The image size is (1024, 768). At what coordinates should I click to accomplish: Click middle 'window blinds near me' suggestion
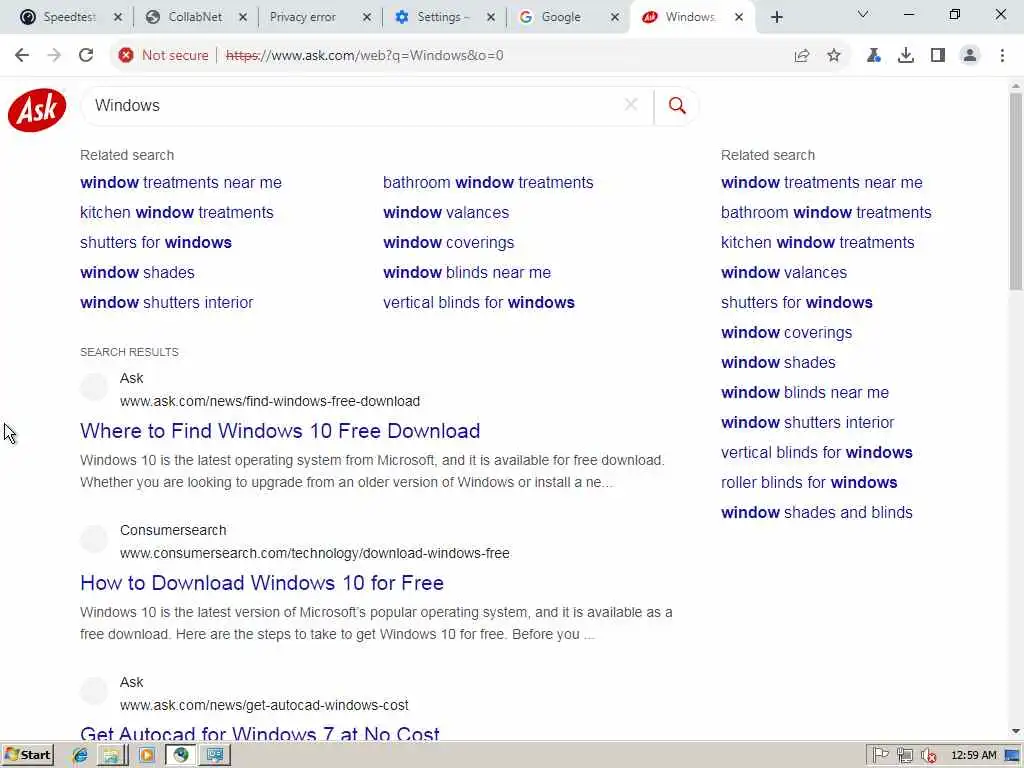coord(467,273)
